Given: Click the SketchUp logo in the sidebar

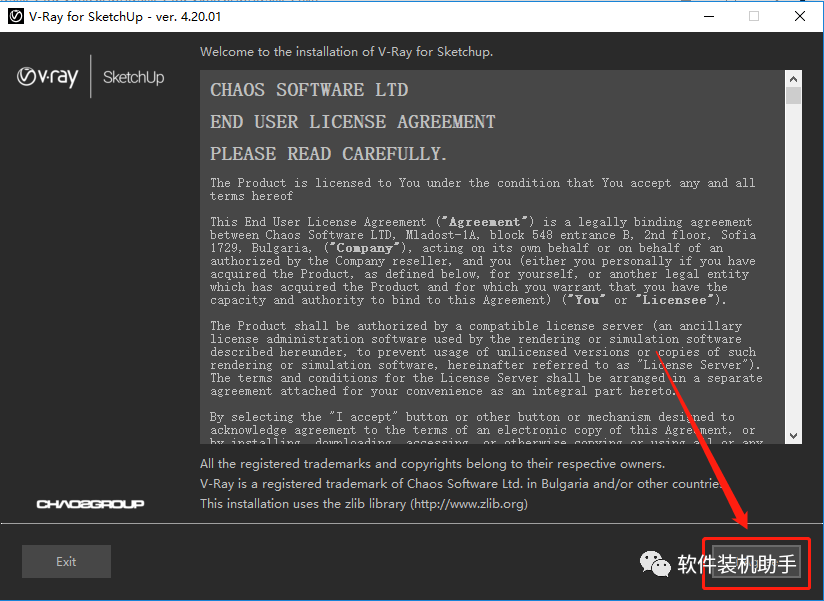Looking at the screenshot, I should [x=133, y=77].
